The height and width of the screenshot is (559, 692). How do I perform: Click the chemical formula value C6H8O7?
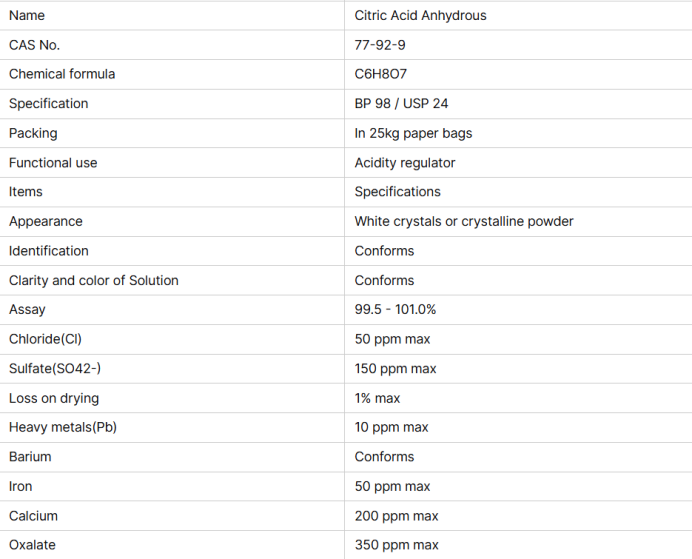[381, 74]
